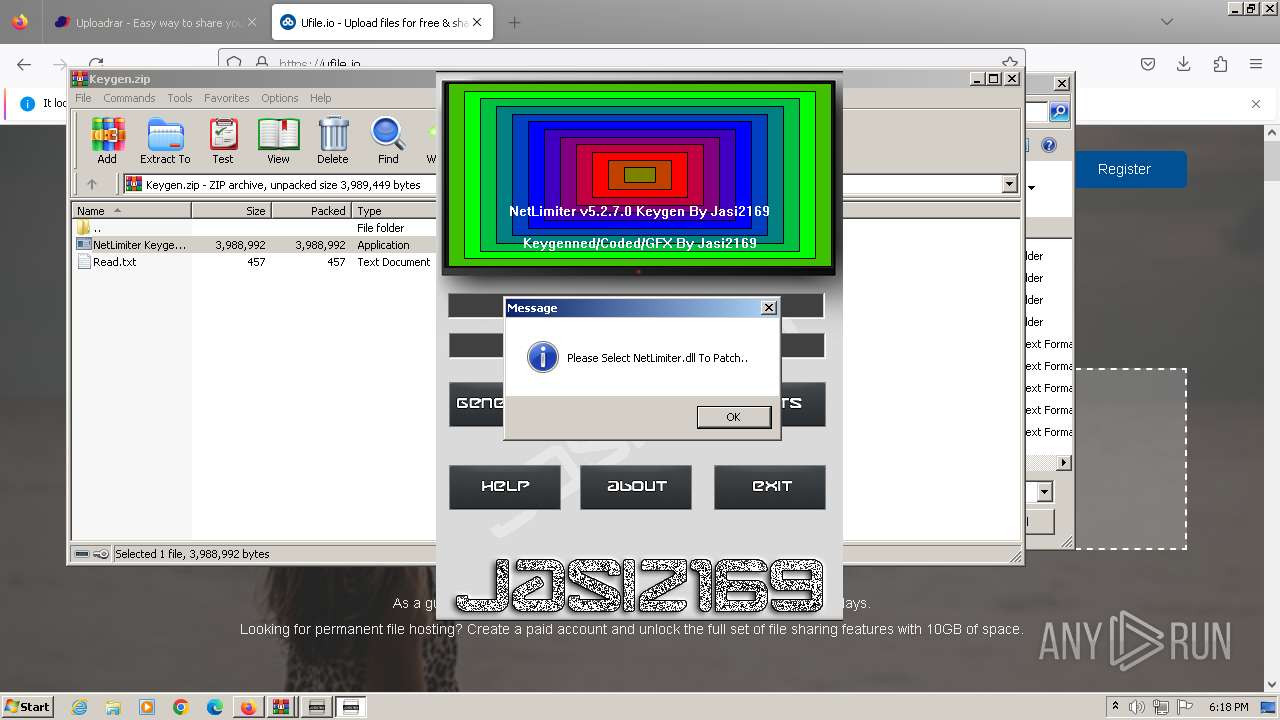Sort by the Size column header

(x=231, y=210)
